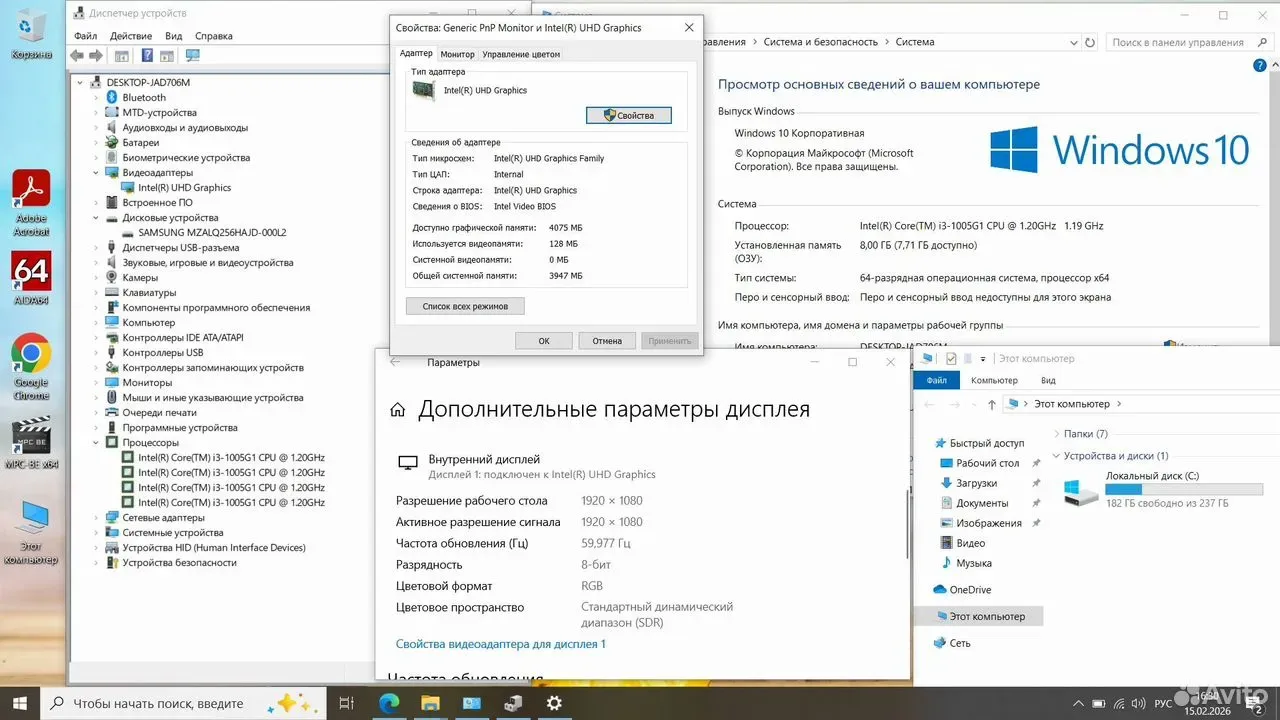Click the Local Disk C: usage bar
Screen dimensions: 1280x720
1184,490
